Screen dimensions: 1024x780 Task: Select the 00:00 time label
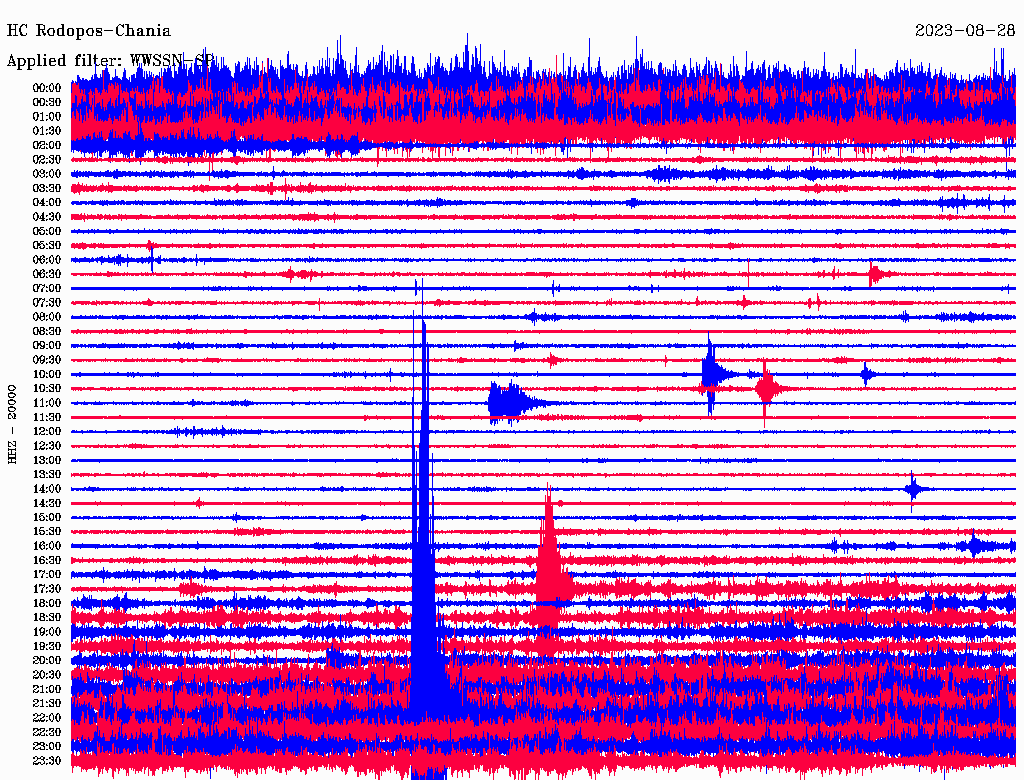pyautogui.click(x=47, y=88)
